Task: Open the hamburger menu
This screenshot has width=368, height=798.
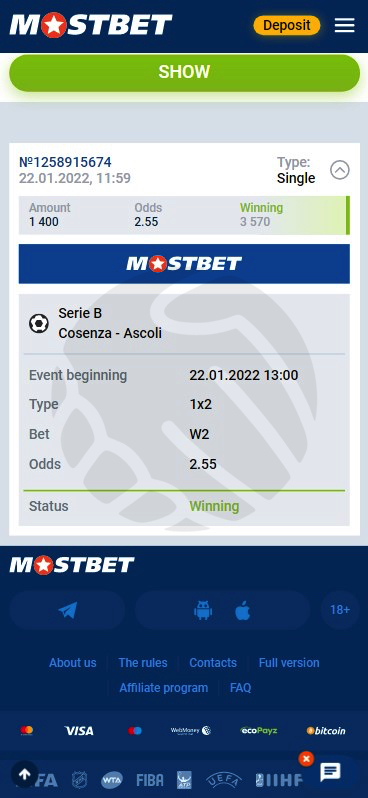Action: [x=345, y=25]
